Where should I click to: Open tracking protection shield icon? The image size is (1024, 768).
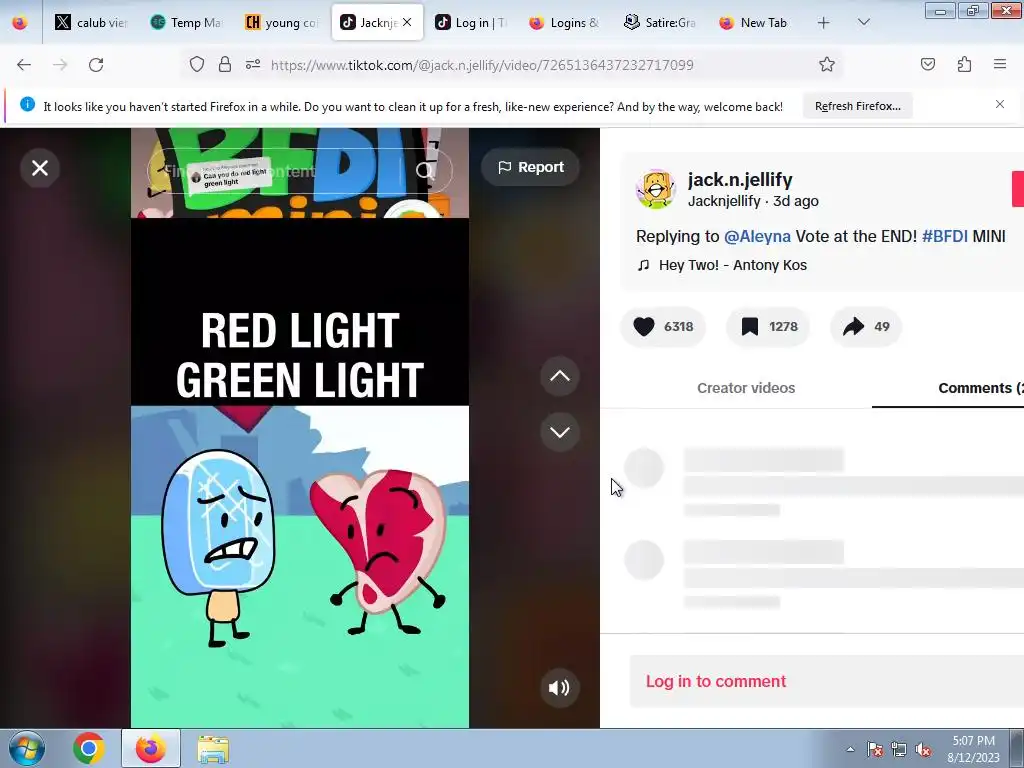pyautogui.click(x=197, y=65)
